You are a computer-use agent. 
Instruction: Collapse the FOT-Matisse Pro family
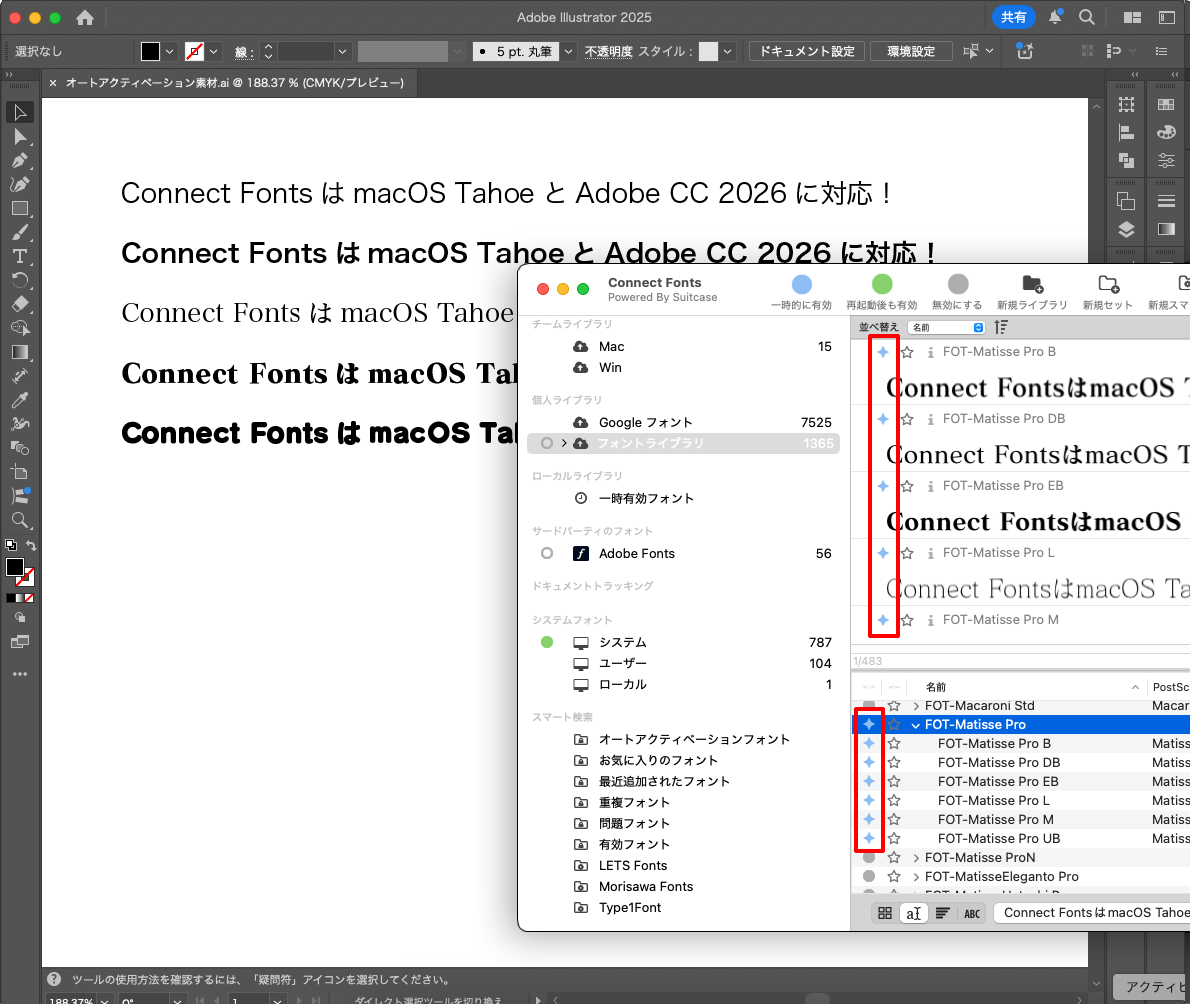(916, 725)
